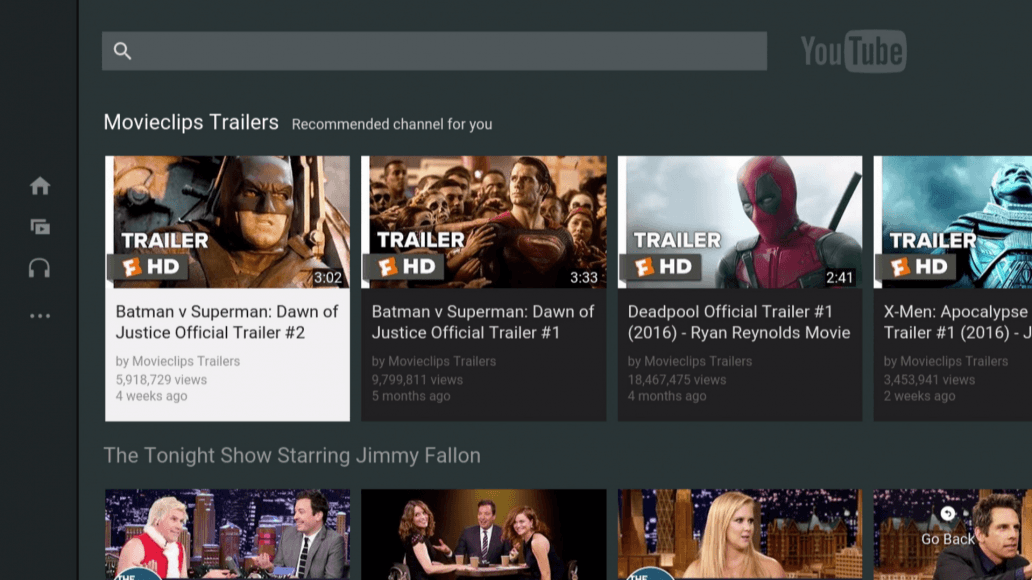1032x580 pixels.
Task: Open the Movieclips Trailers channel heading
Action: 191,123
